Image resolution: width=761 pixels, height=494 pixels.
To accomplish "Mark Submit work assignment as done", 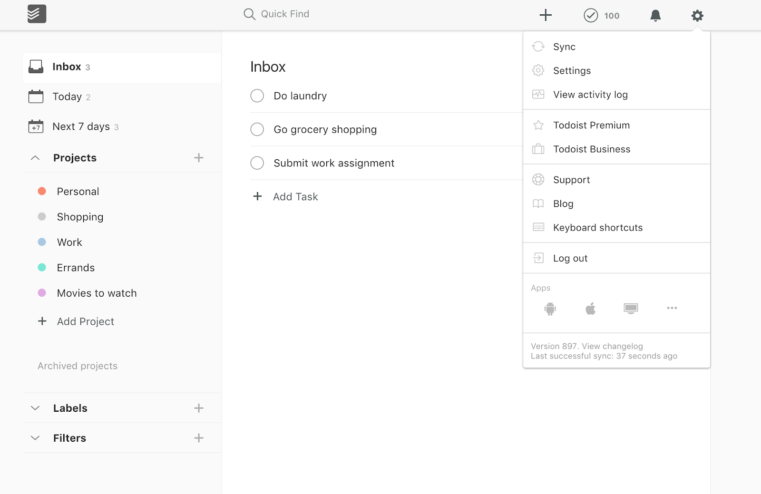I will point(257,163).
